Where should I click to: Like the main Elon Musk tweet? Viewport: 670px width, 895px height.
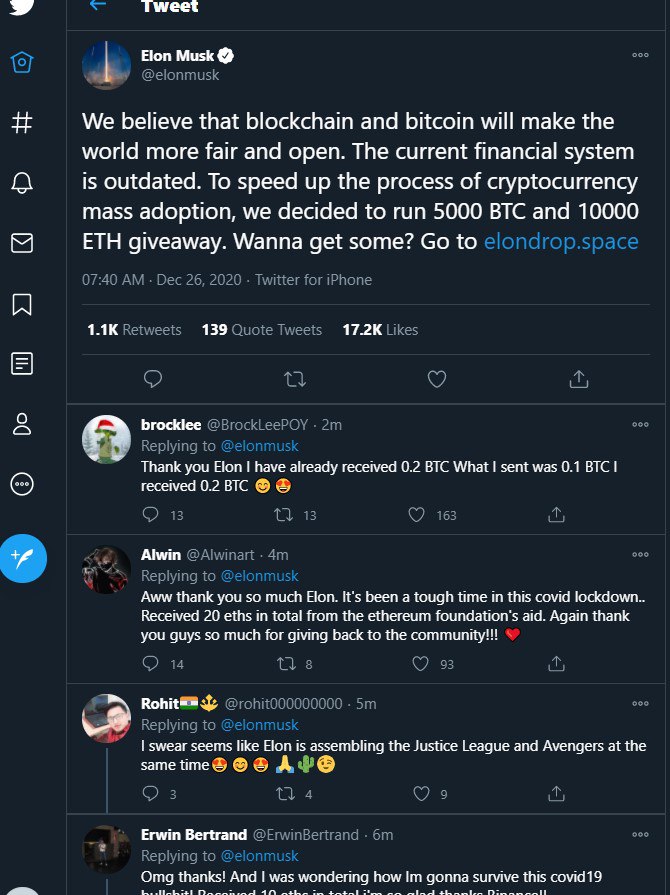click(436, 379)
